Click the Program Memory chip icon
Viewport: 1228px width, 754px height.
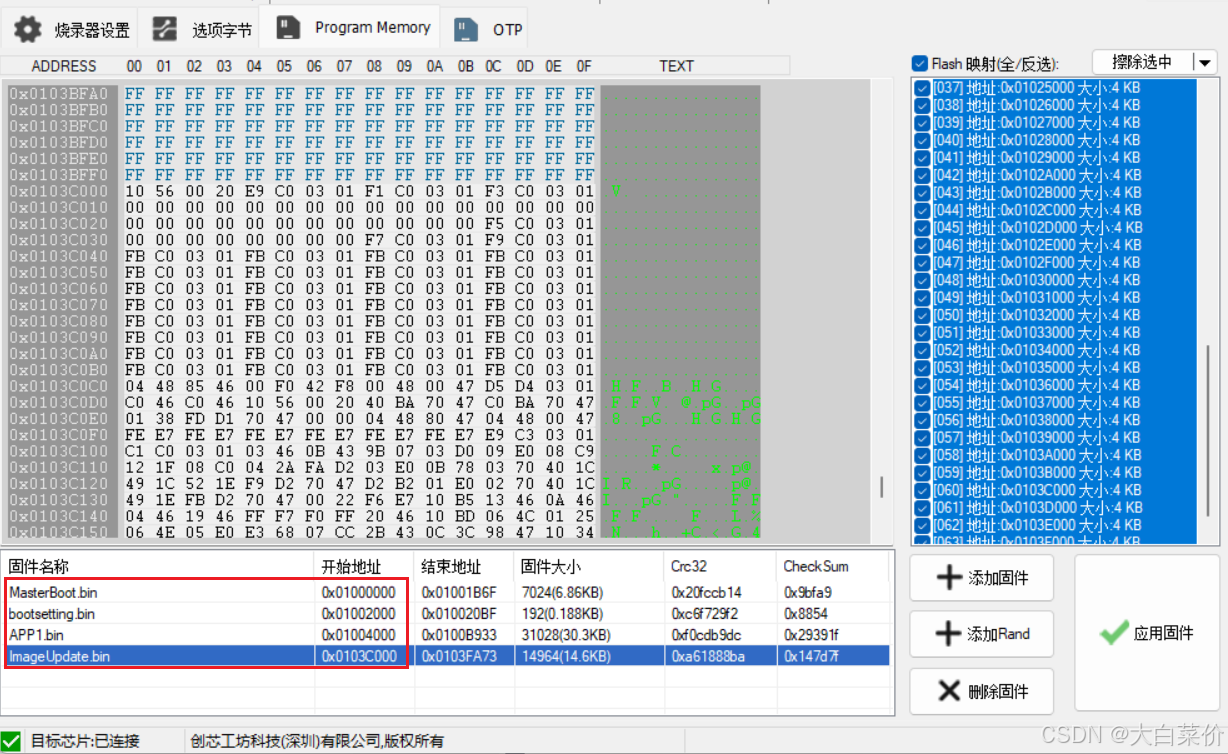click(x=289, y=28)
